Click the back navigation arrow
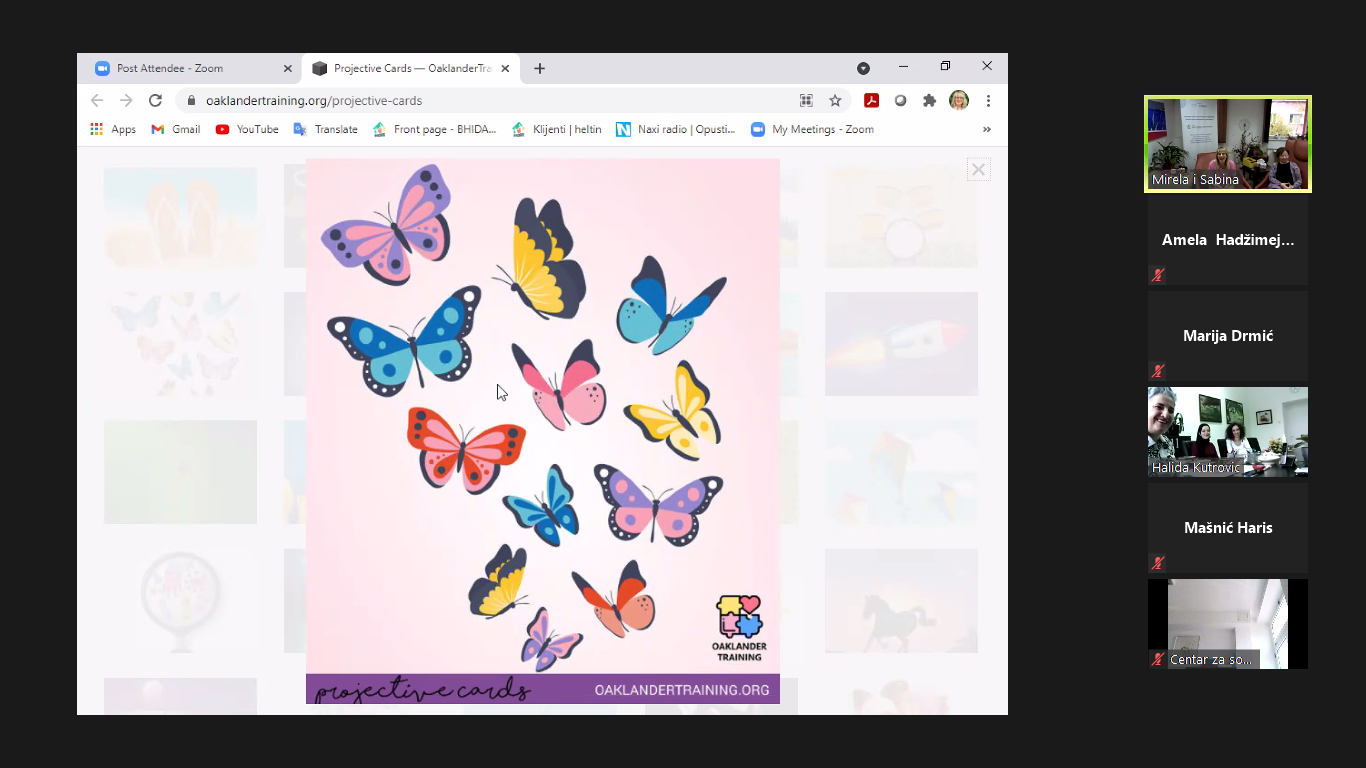Screen dimensions: 1366x768 point(97,100)
